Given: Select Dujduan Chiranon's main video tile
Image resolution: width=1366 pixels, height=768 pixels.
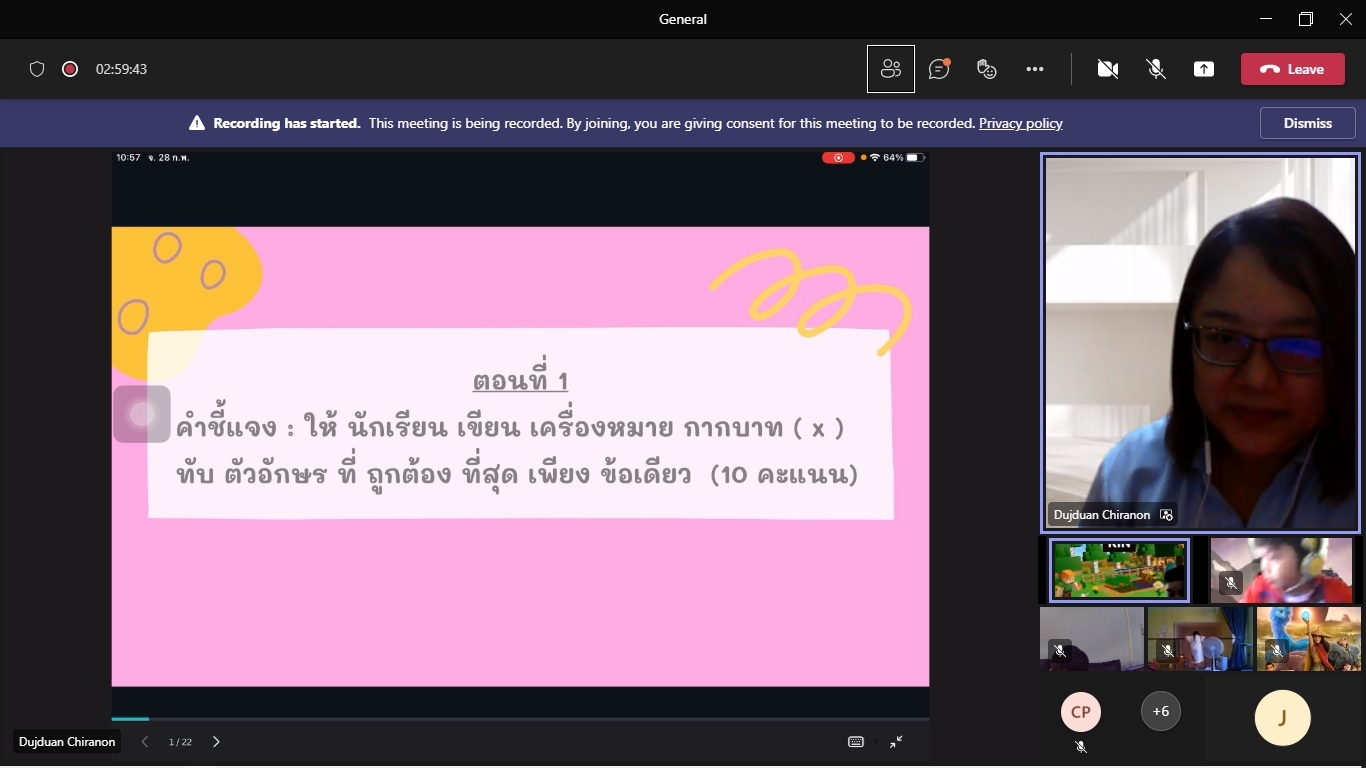Looking at the screenshot, I should point(1200,341).
